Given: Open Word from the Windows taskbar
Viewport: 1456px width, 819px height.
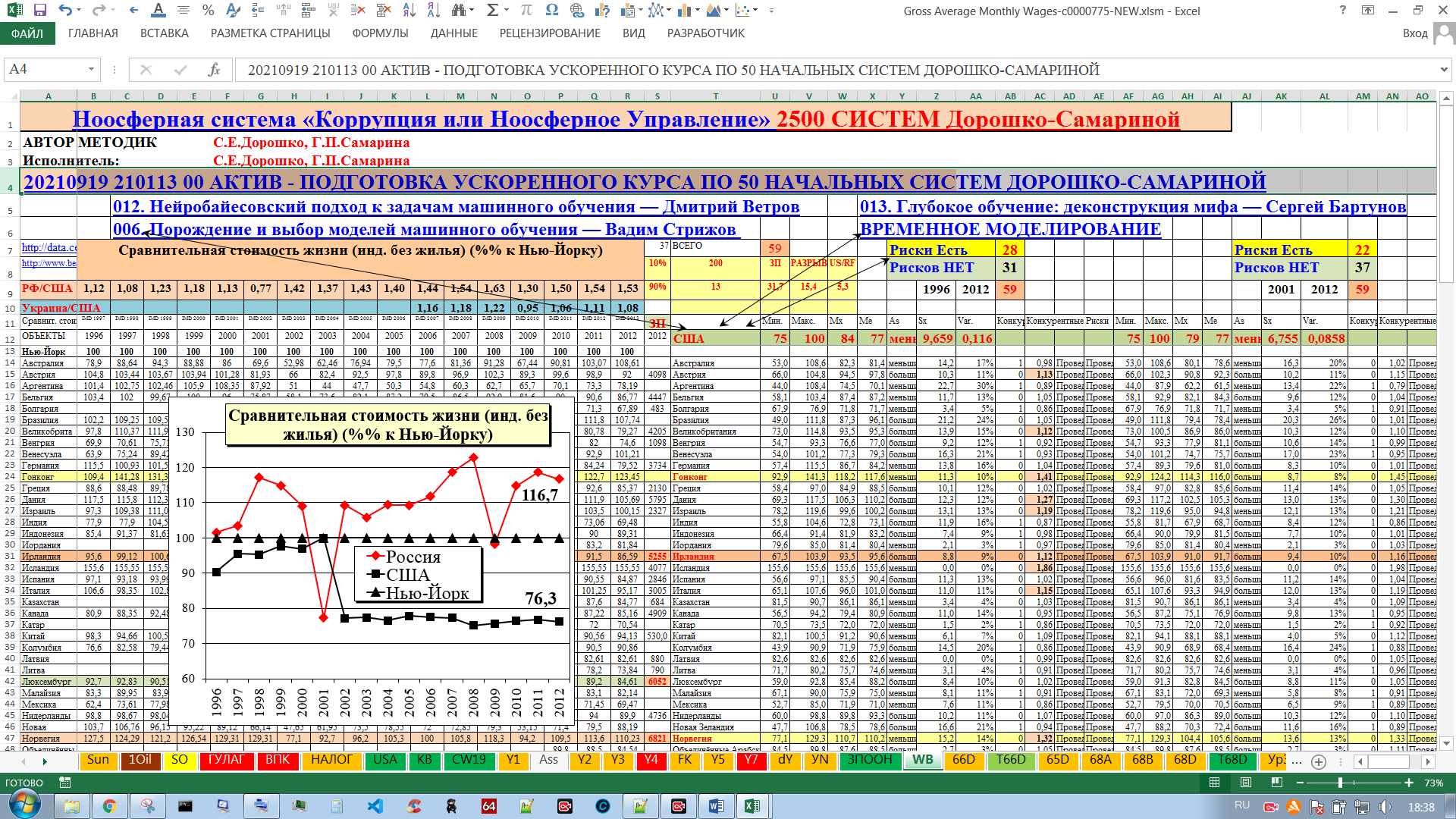Looking at the screenshot, I should pos(715,806).
